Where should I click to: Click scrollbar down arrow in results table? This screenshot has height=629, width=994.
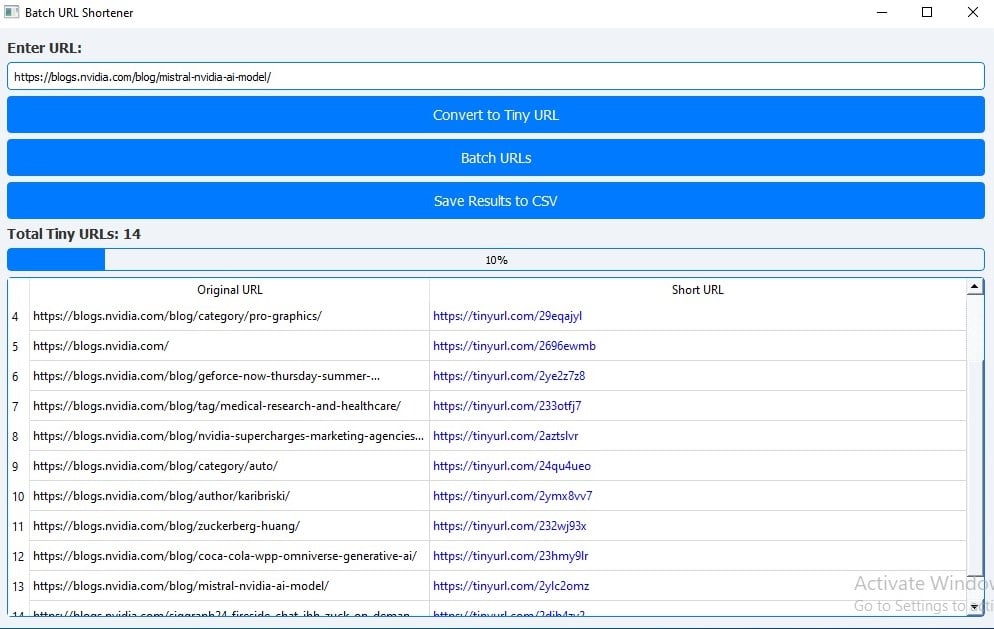975,607
